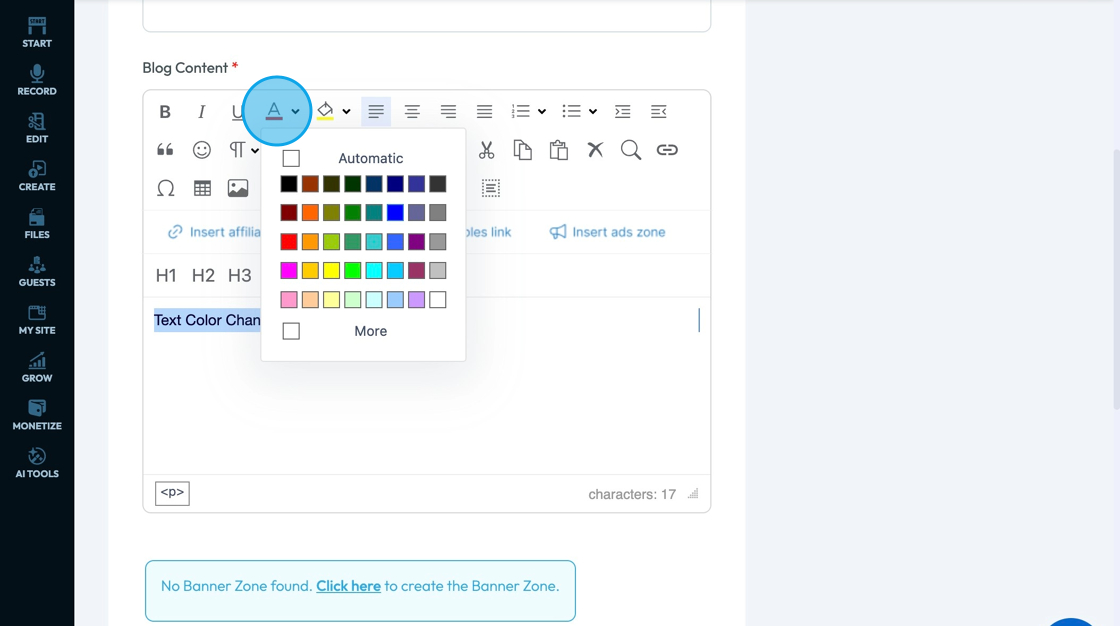The width and height of the screenshot is (1120, 626).
Task: Open the highlight color dropdown arrow
Action: (346, 111)
